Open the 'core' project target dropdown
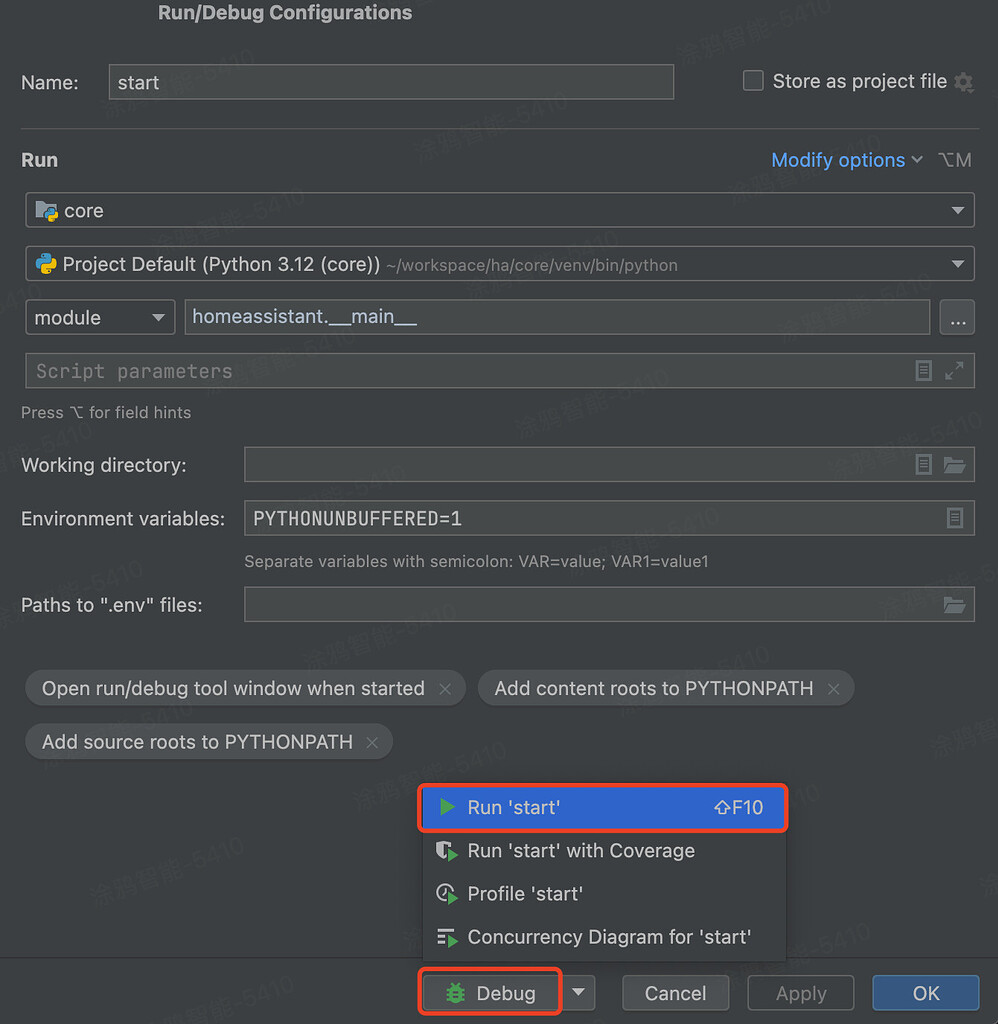This screenshot has height=1024, width=998. coord(958,210)
